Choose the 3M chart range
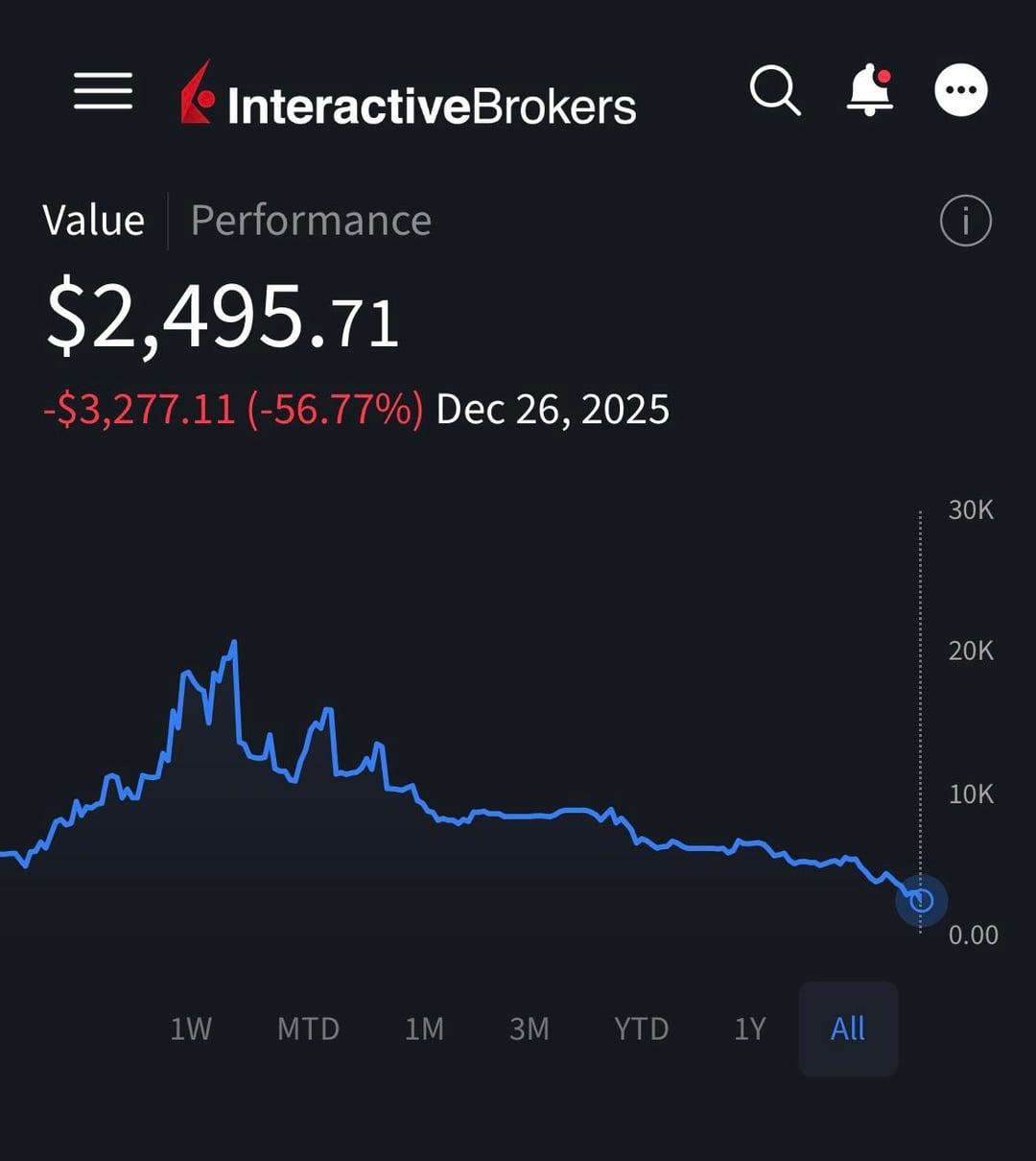This screenshot has height=1161, width=1036. tap(530, 1029)
